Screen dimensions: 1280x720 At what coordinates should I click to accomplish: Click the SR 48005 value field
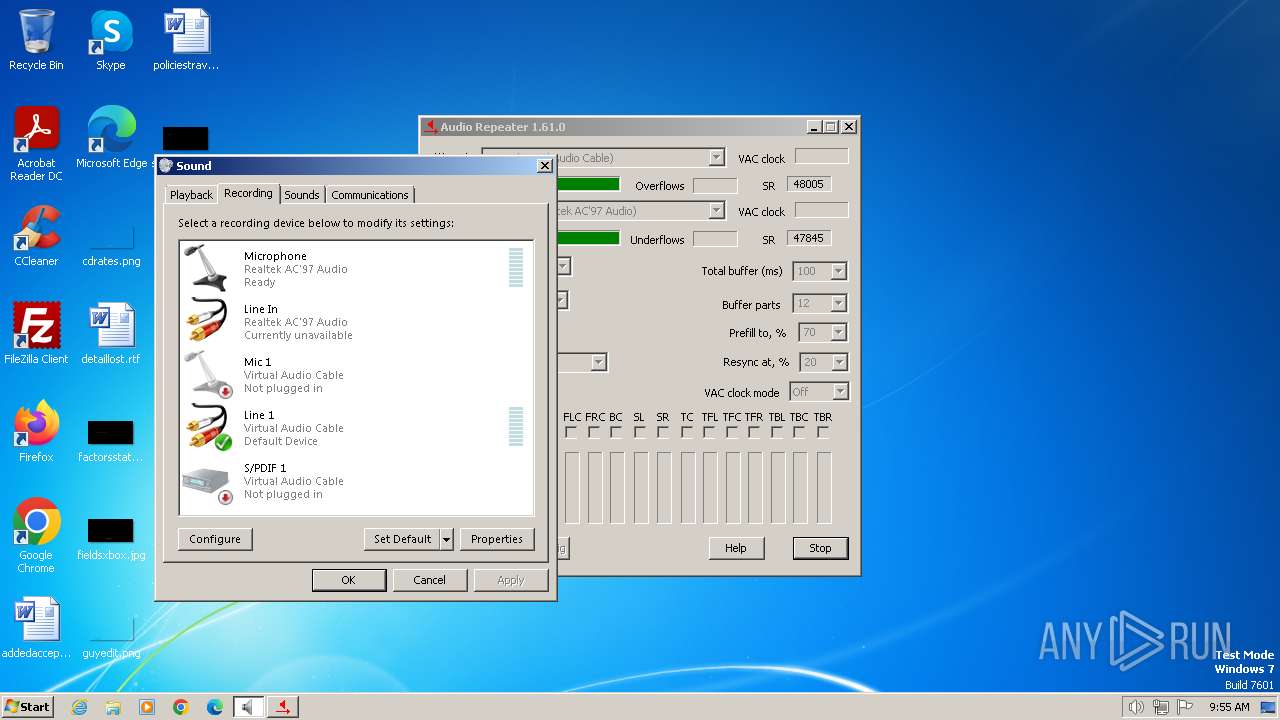tap(809, 185)
